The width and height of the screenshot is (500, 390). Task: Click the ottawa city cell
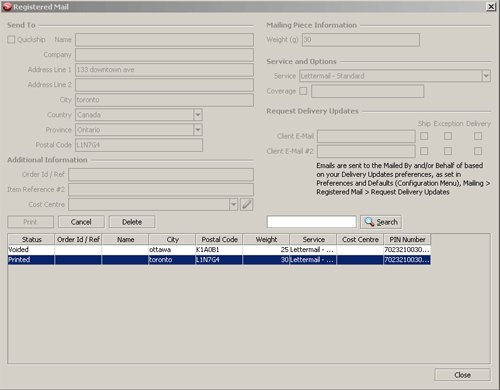[x=172, y=250]
